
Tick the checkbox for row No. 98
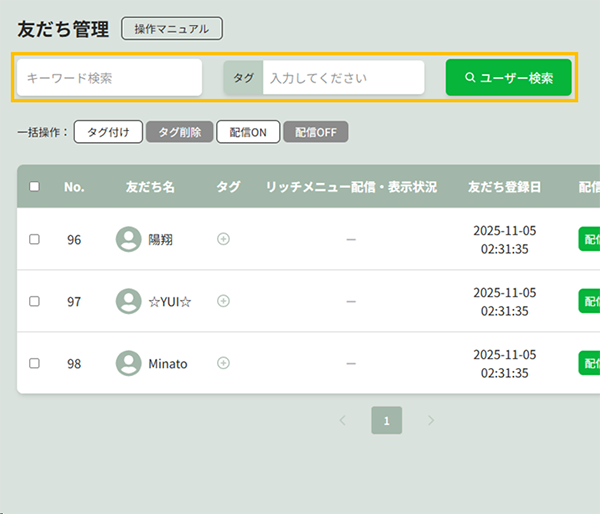35,364
